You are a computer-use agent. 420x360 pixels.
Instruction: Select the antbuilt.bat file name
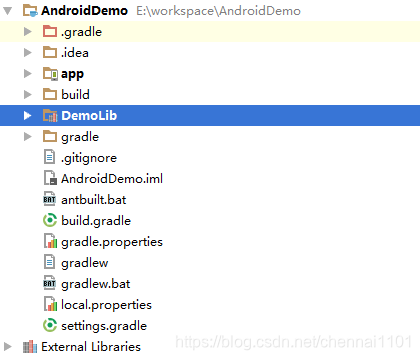tap(94, 200)
